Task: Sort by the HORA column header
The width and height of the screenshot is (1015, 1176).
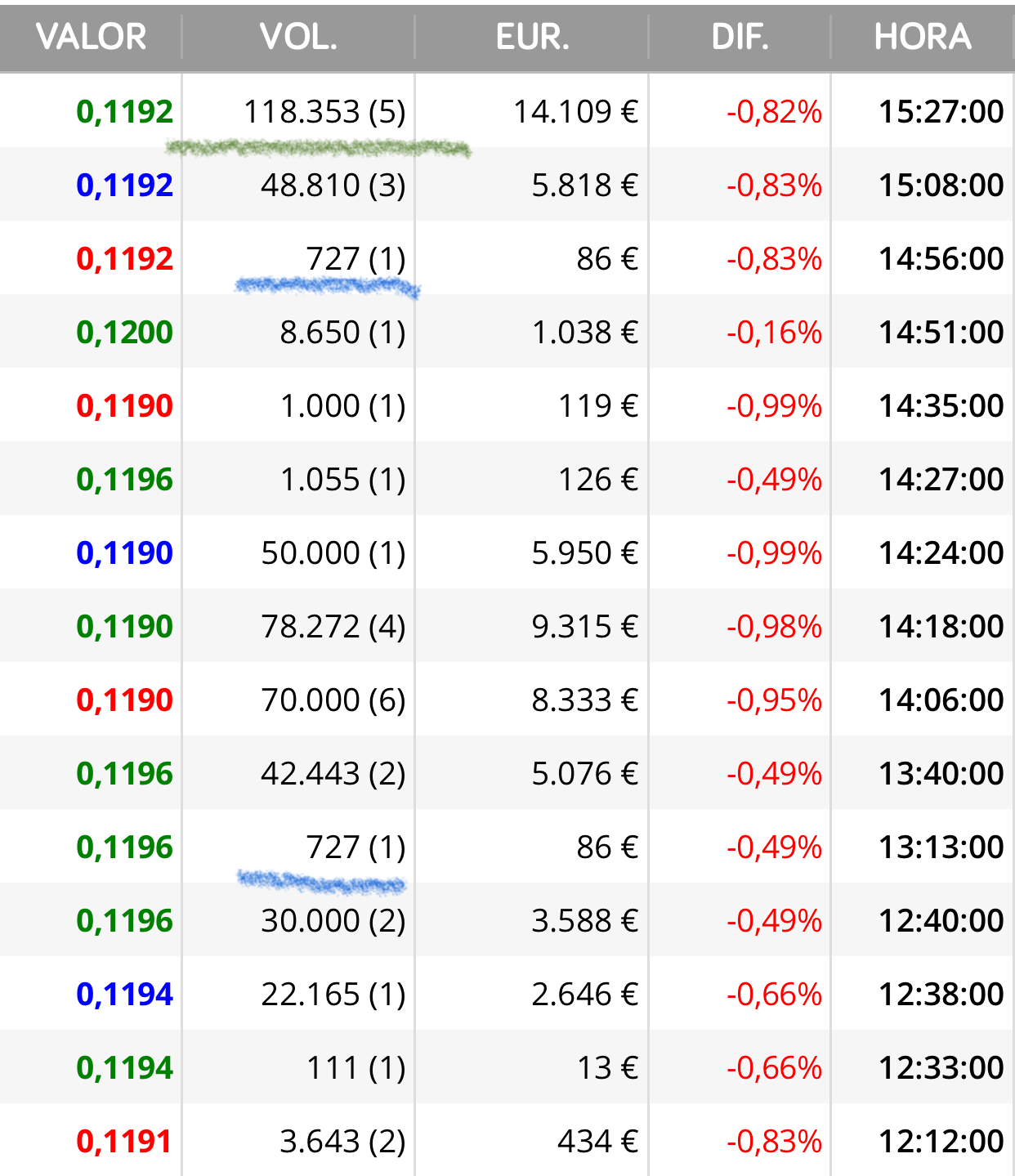Action: 923,37
